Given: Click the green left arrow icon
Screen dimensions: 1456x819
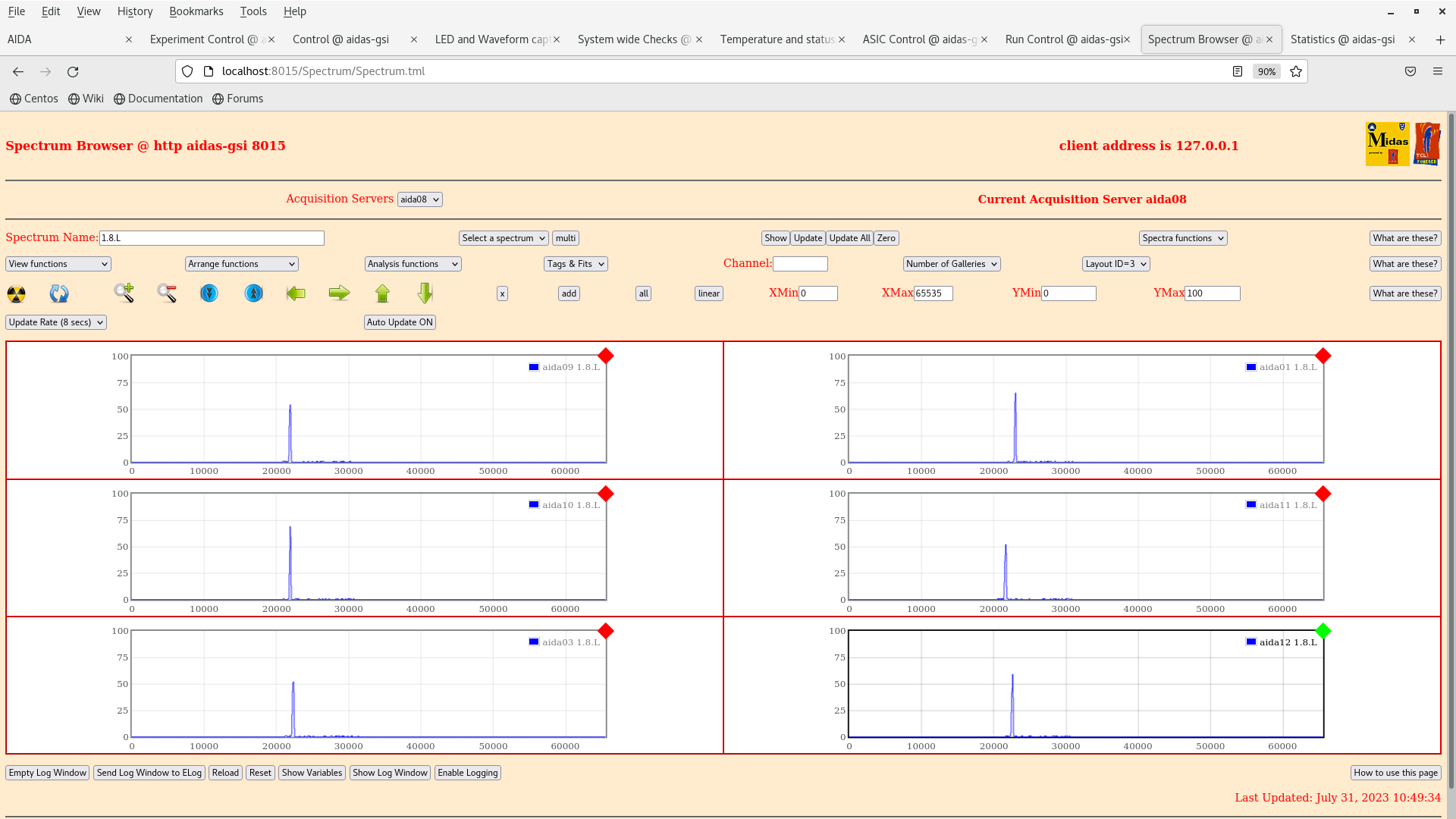Looking at the screenshot, I should click(x=296, y=293).
